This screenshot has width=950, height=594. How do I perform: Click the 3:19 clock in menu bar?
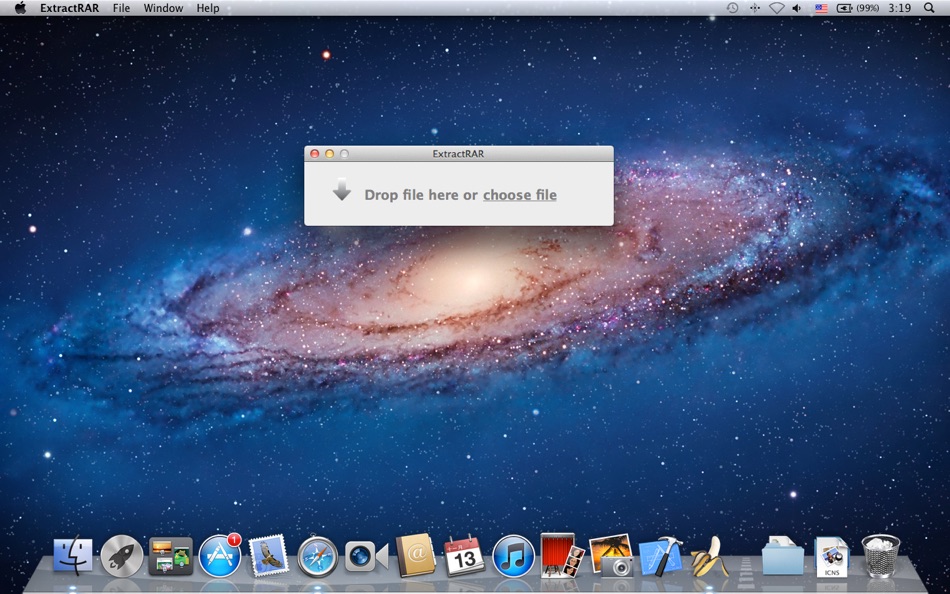pyautogui.click(x=900, y=8)
